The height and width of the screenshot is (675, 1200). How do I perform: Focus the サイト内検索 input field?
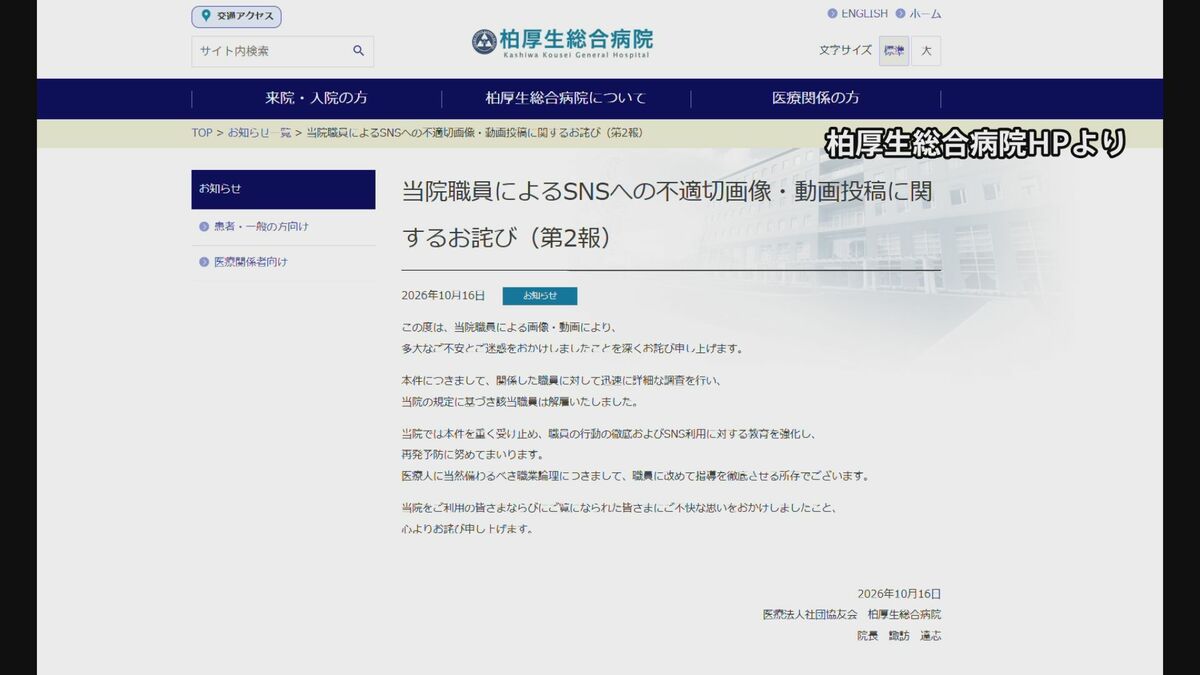(282, 51)
